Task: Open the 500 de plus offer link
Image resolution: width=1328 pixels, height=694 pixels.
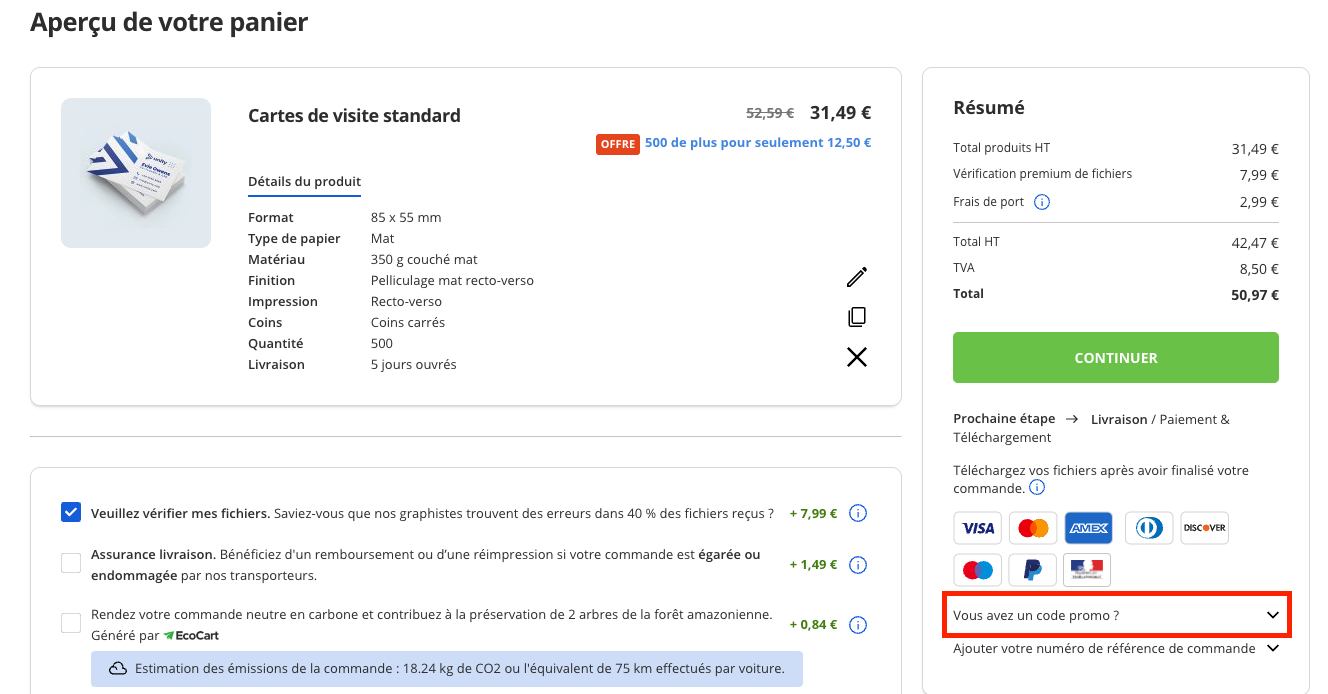Action: pos(757,143)
